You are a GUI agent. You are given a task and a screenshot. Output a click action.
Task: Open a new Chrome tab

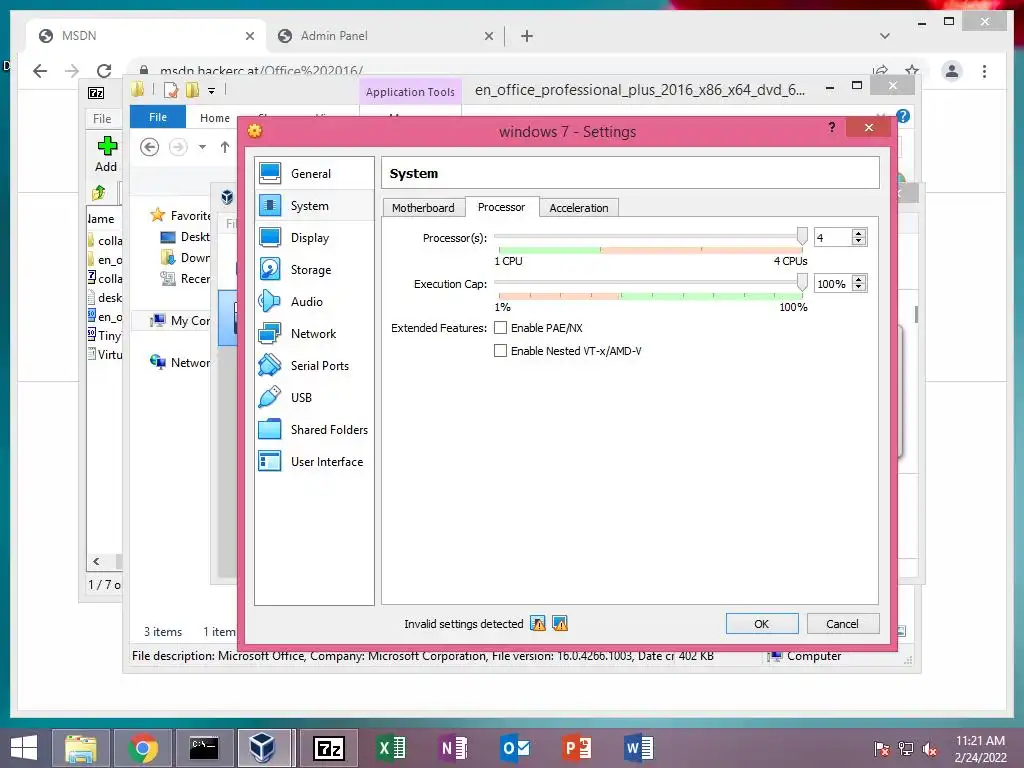(527, 36)
